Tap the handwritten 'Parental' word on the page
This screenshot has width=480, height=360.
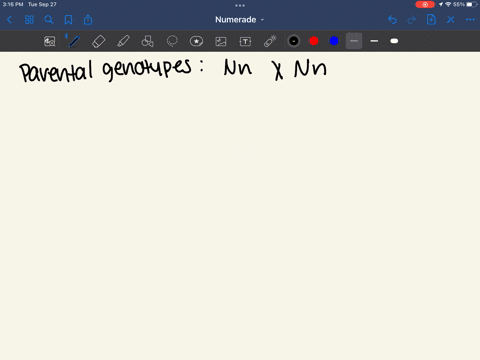pyautogui.click(x=56, y=72)
